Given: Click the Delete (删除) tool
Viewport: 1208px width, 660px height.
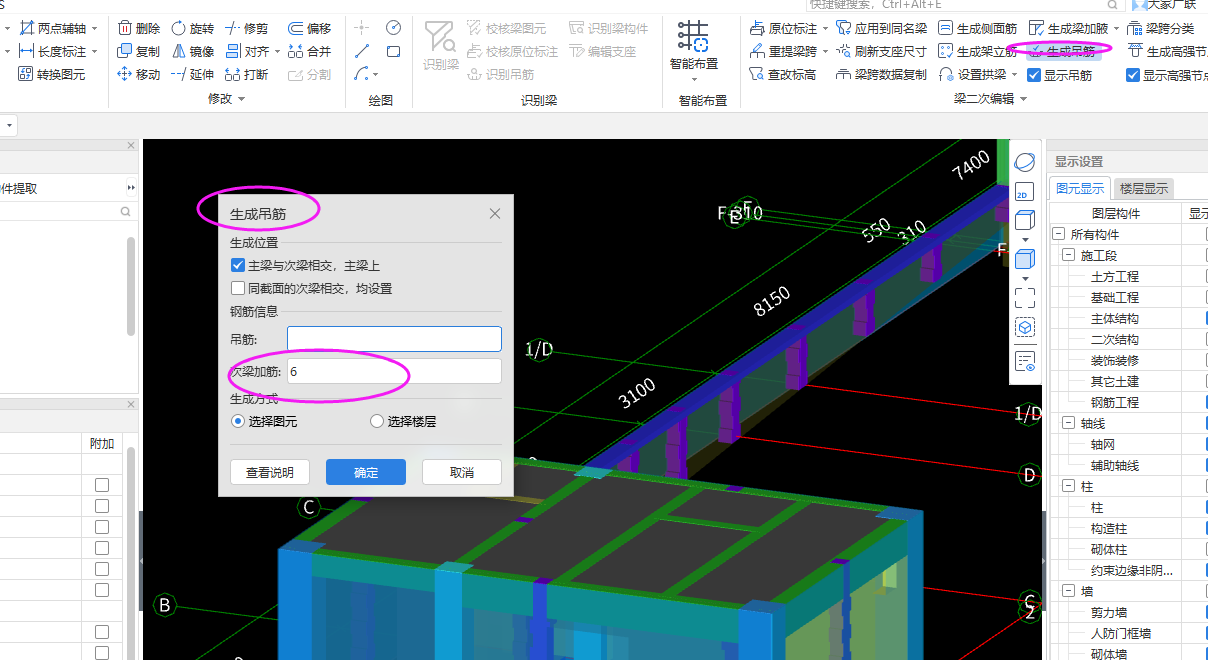Looking at the screenshot, I should 138,28.
